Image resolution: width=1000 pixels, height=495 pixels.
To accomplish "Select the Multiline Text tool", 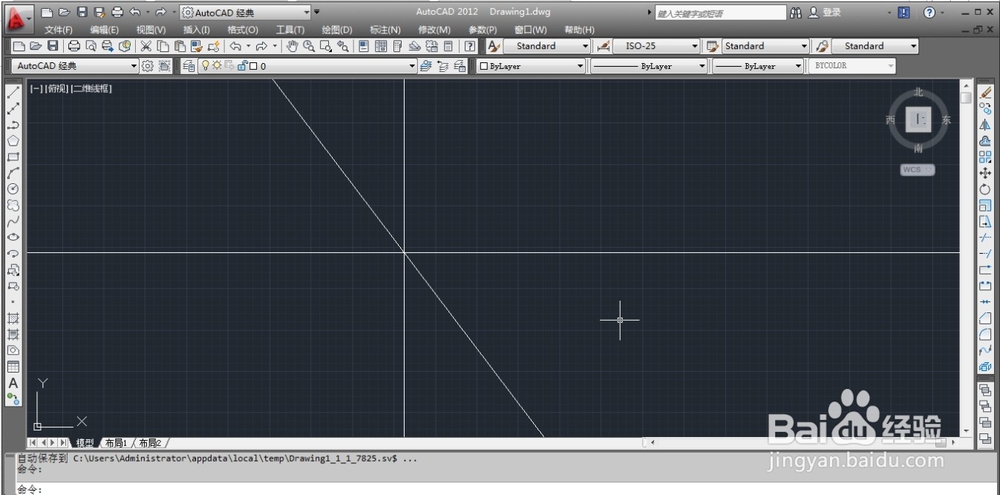I will pos(13,383).
